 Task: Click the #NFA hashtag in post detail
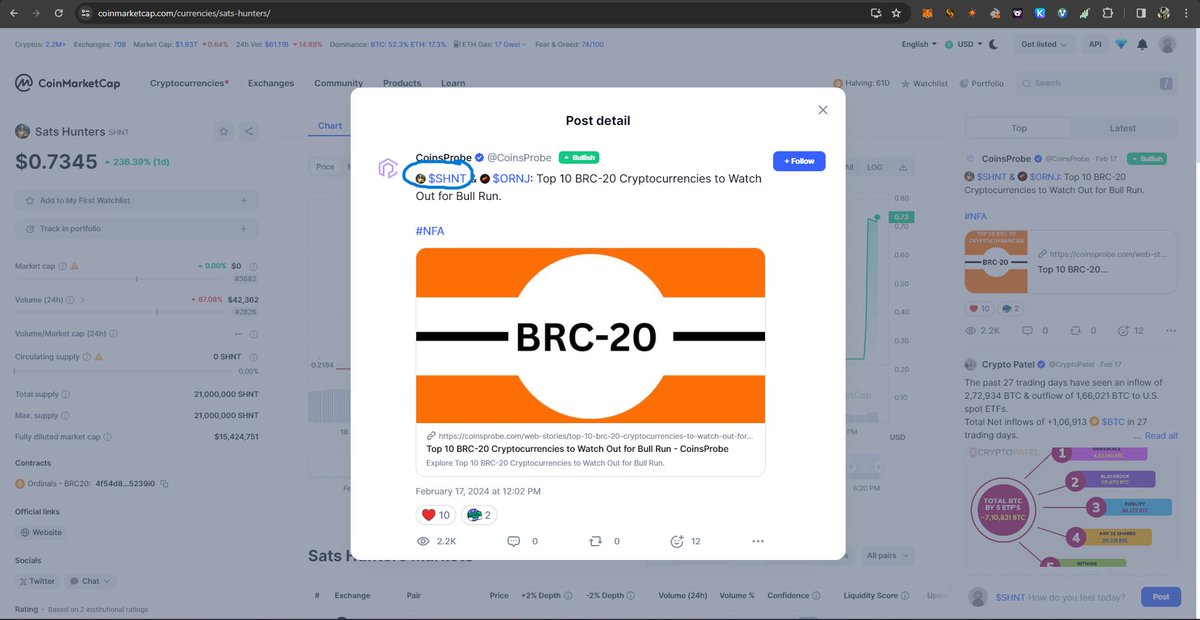pyautogui.click(x=430, y=231)
